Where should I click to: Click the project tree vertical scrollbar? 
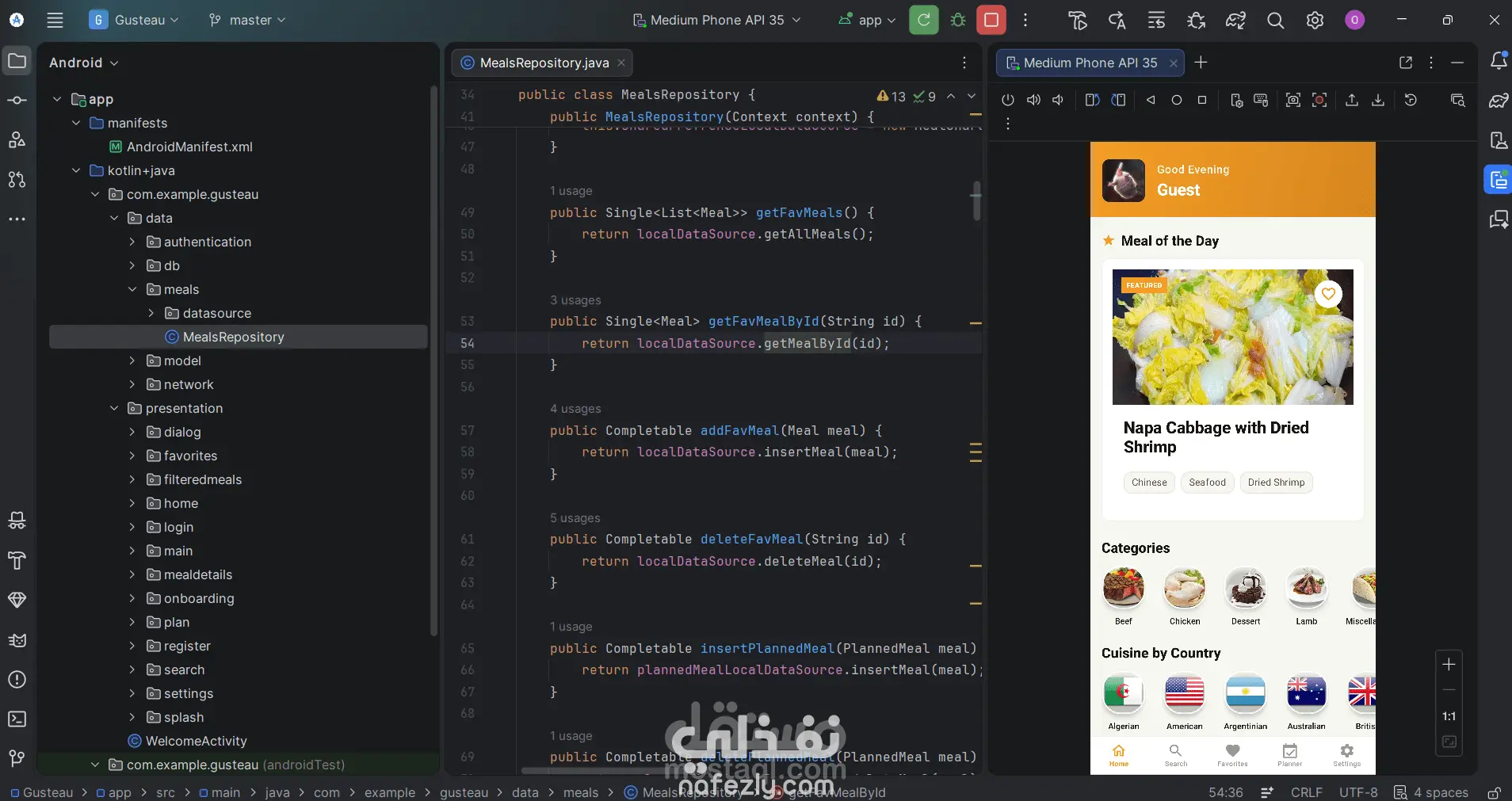pos(433,360)
